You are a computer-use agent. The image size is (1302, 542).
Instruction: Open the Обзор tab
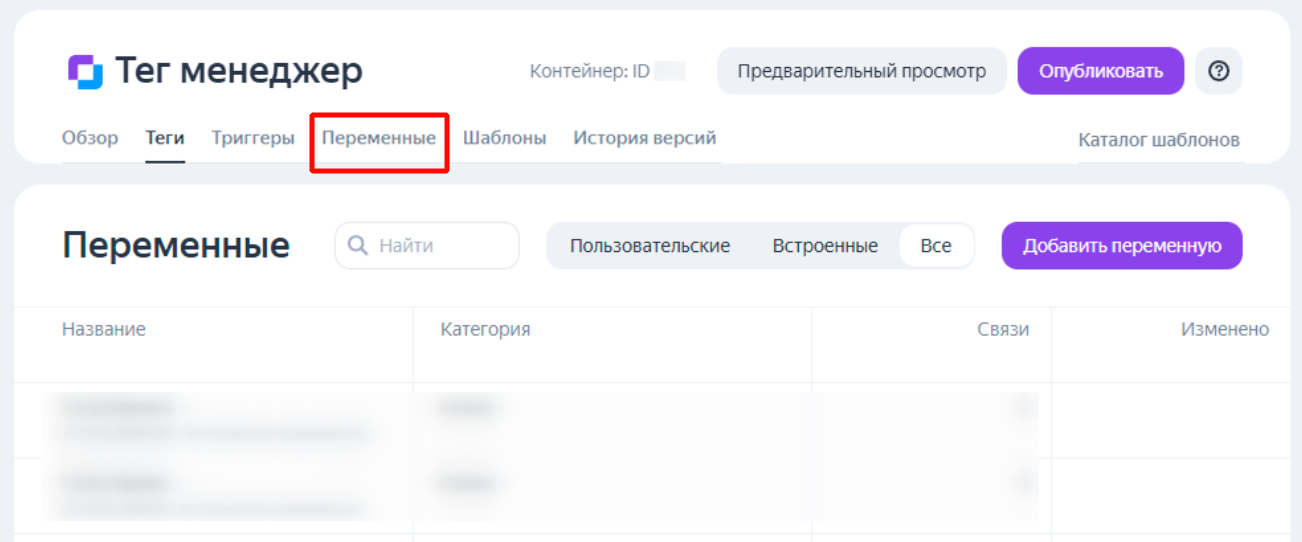pos(90,138)
